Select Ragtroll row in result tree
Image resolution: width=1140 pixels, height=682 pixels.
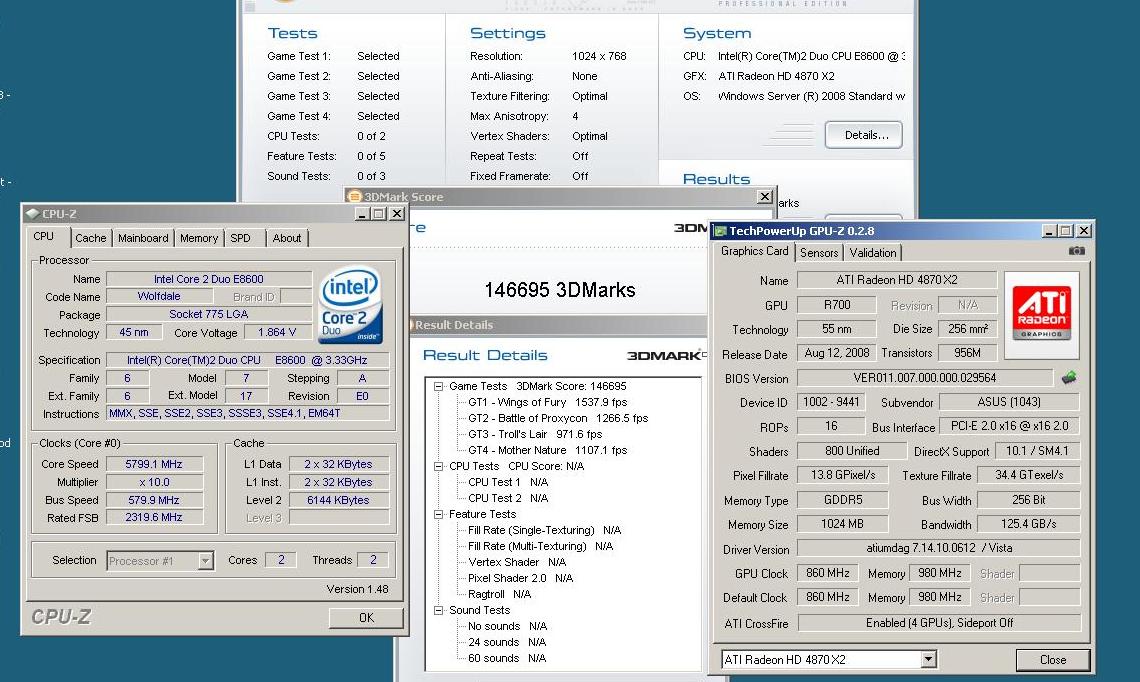pyautogui.click(x=499, y=594)
